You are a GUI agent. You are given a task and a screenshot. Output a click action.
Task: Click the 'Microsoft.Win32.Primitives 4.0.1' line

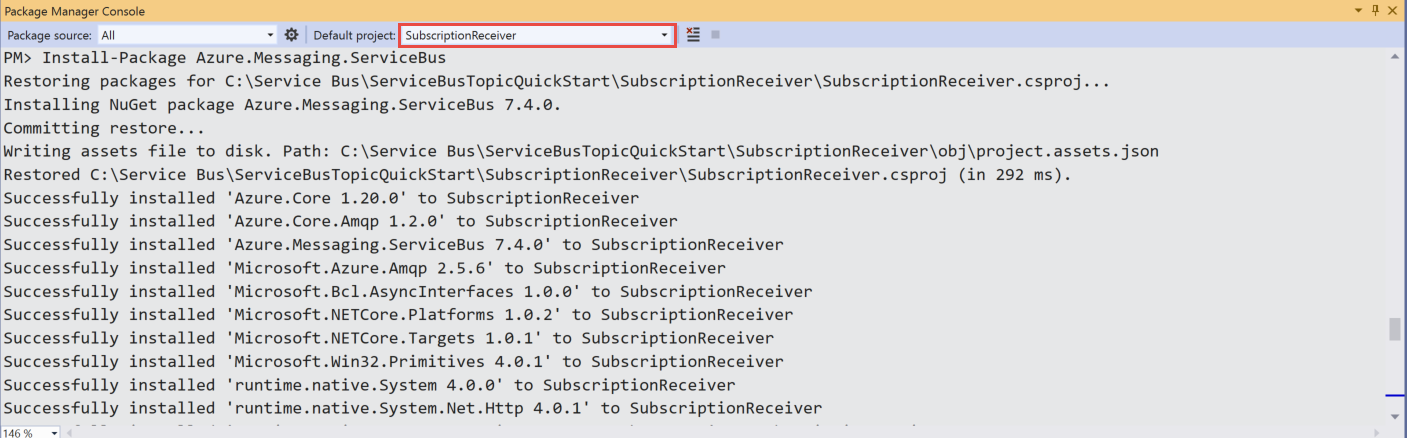(x=393, y=361)
